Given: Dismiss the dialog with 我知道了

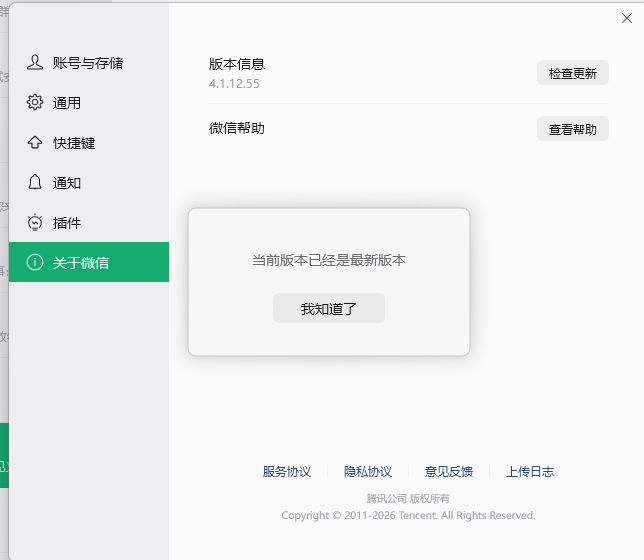Looking at the screenshot, I should coord(329,308).
